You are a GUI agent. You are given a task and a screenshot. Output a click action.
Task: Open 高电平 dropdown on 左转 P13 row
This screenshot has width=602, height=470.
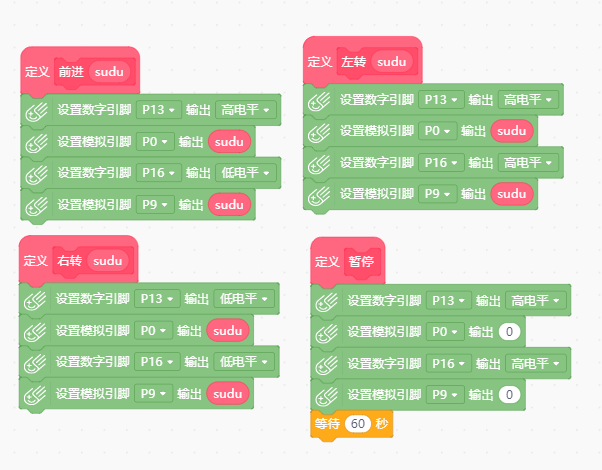(528, 100)
